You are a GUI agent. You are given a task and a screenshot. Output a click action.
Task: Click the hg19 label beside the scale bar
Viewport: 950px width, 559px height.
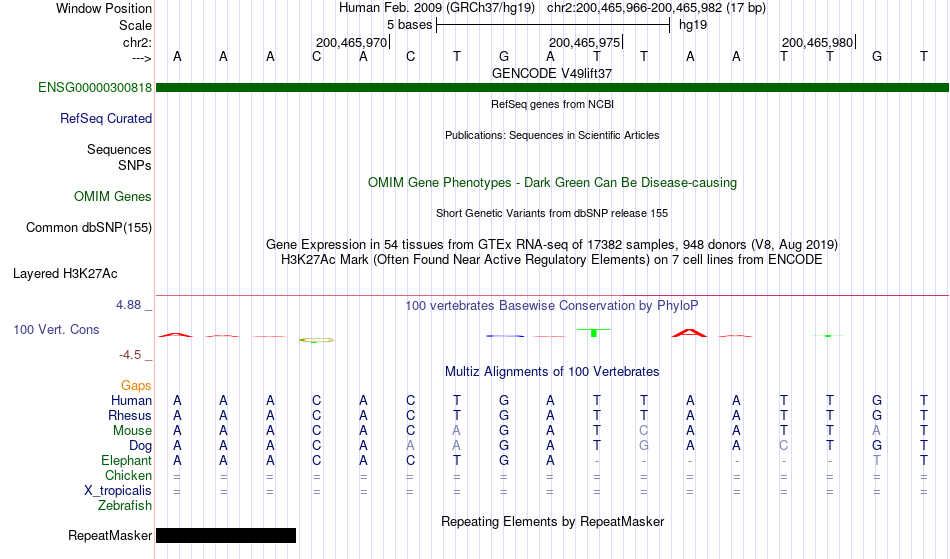[693, 25]
